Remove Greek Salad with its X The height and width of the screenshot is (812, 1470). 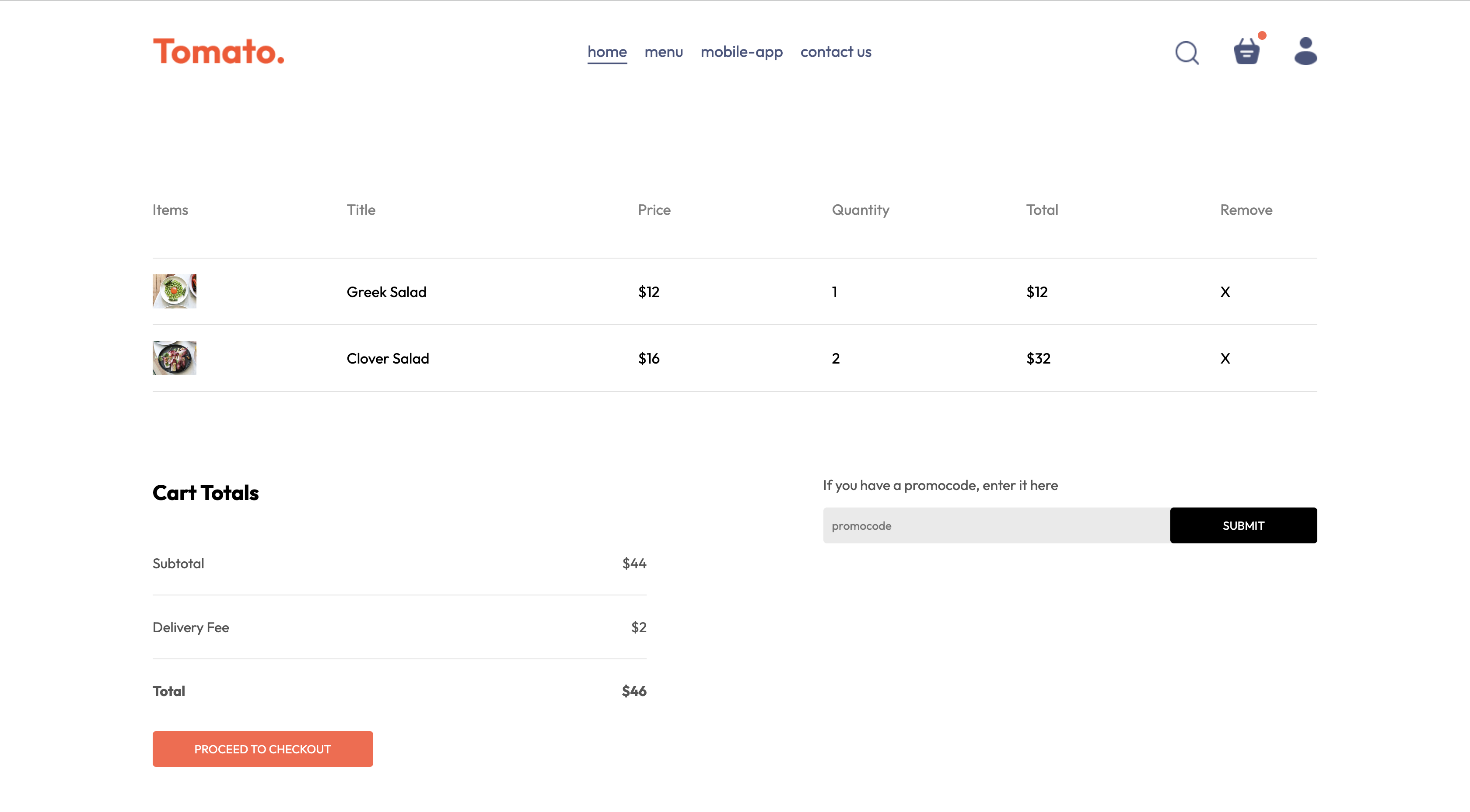1225,292
